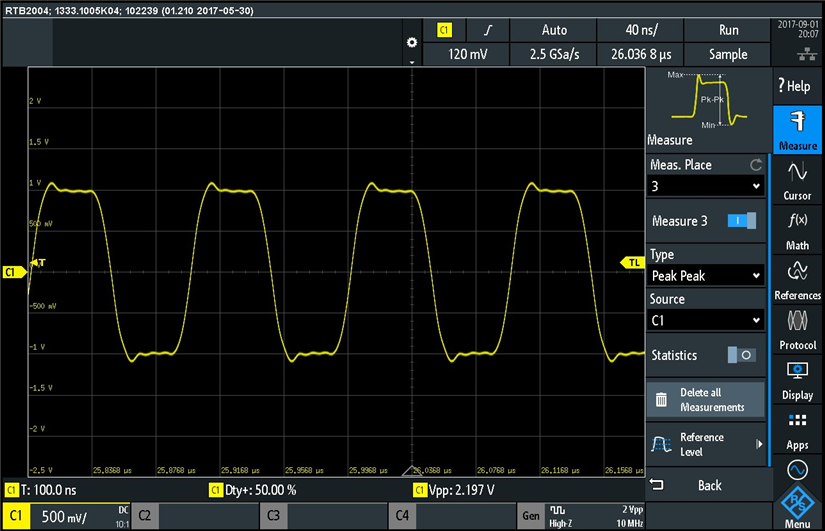
Task: Toggle the Statistics switch
Action: [741, 355]
